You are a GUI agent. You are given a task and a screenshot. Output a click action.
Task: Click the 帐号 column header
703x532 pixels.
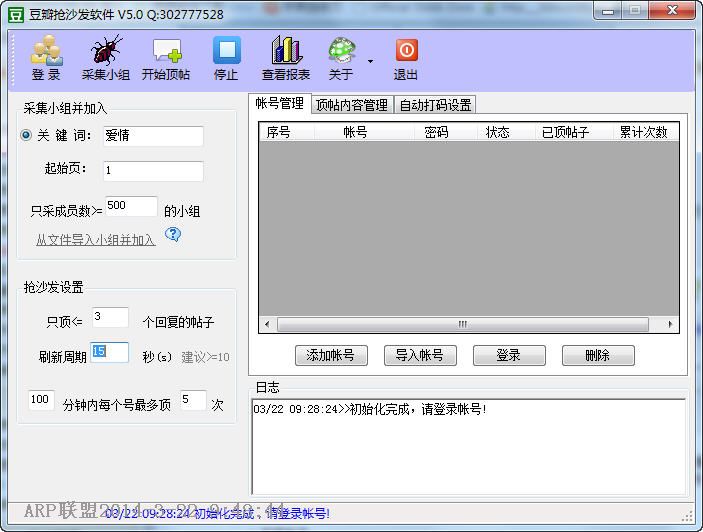click(364, 132)
